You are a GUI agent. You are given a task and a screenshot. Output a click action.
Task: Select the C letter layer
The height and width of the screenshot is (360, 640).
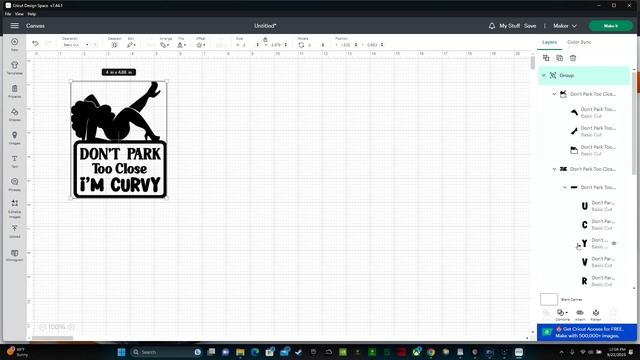pyautogui.click(x=598, y=224)
